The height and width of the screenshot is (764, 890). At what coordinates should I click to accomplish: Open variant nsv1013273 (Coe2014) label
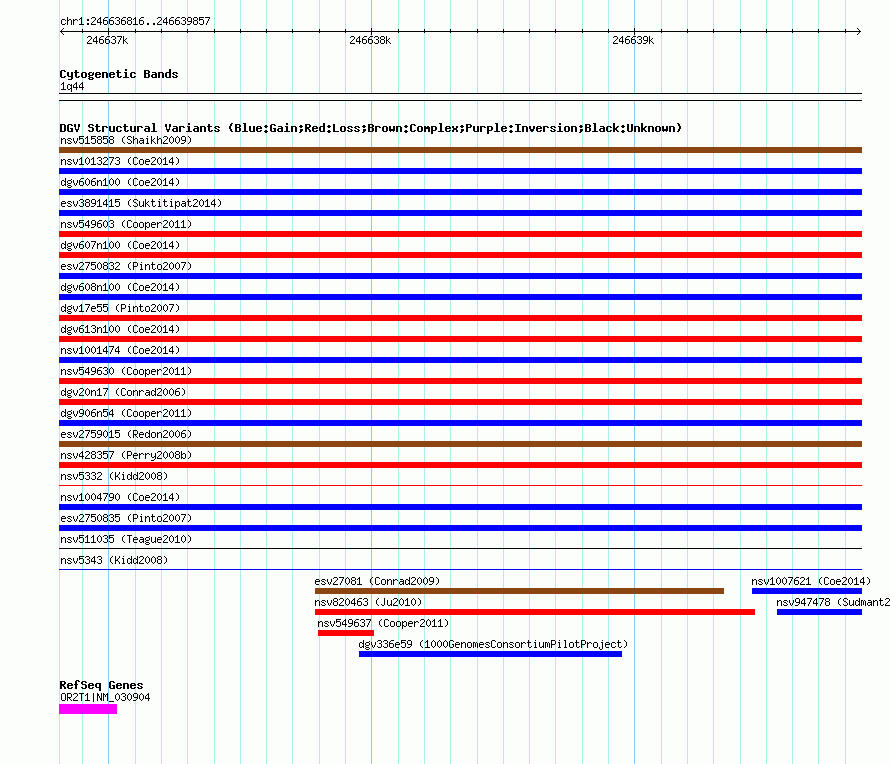click(x=120, y=161)
